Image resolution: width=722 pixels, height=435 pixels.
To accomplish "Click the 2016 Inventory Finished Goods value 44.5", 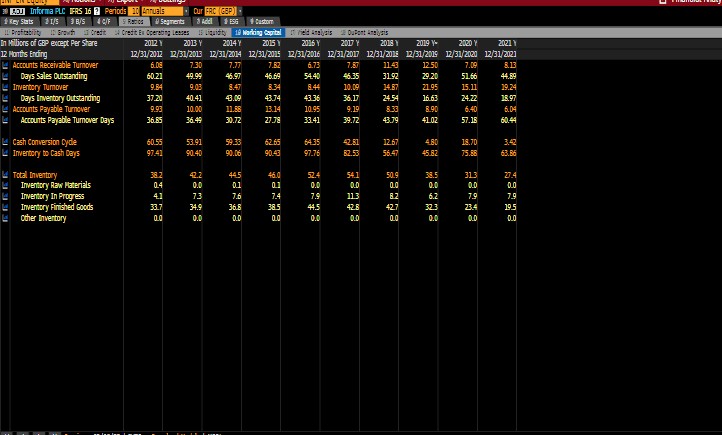I will click(x=314, y=208).
